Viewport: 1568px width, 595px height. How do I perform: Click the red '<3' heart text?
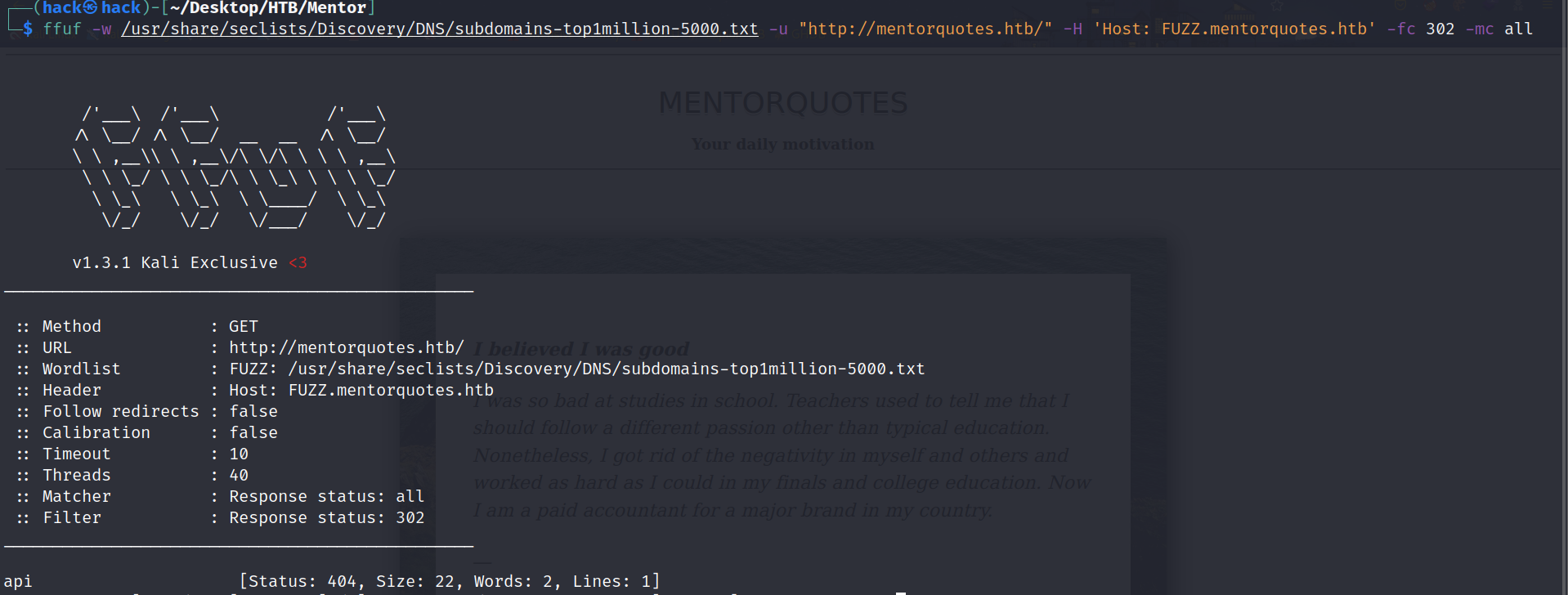(x=298, y=262)
